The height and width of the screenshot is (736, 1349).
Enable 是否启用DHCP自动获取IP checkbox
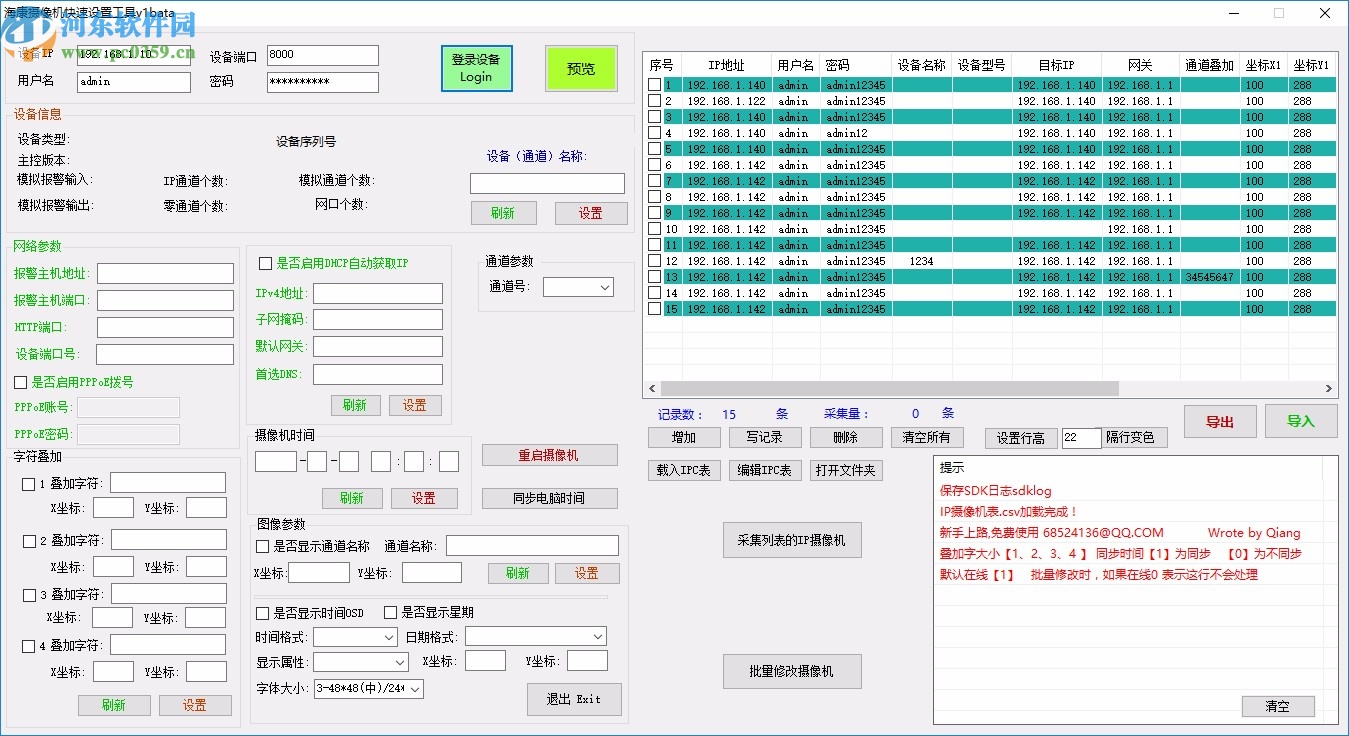pyautogui.click(x=267, y=264)
